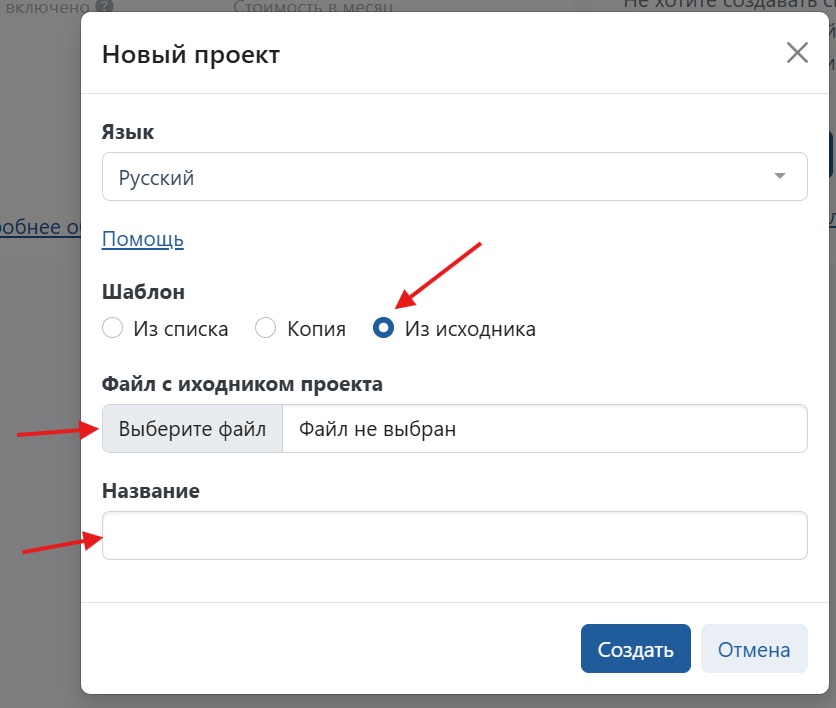Click the Шаблон section label
Viewport: 836px width, 708px height.
(144, 291)
